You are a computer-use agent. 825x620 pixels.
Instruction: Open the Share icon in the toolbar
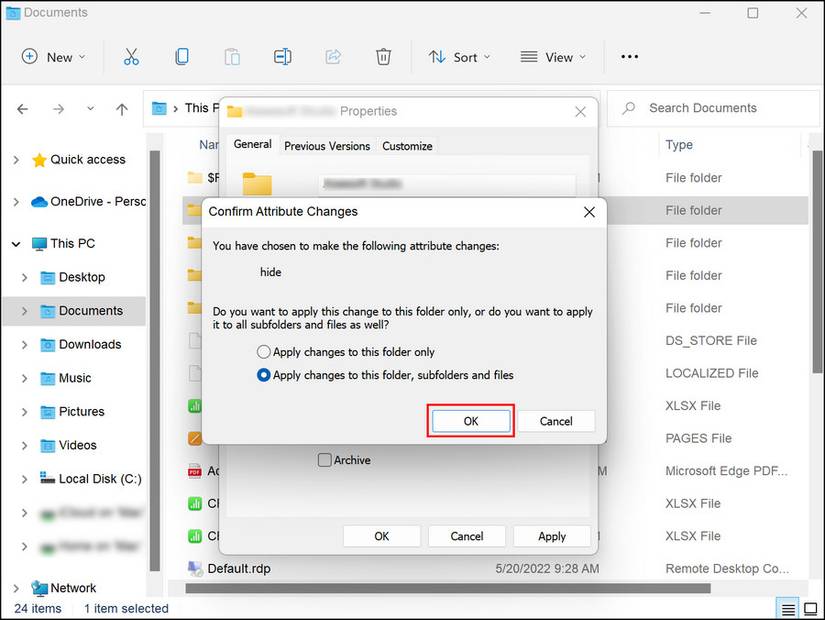tap(333, 57)
